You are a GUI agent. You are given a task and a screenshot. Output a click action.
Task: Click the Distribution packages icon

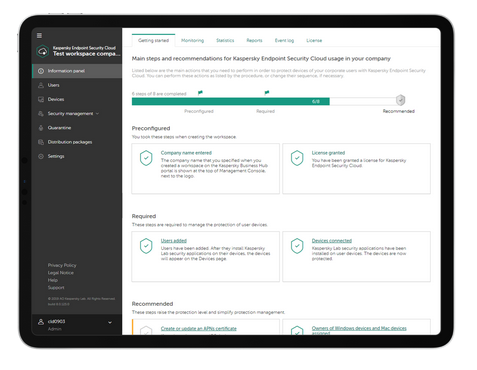[41, 142]
